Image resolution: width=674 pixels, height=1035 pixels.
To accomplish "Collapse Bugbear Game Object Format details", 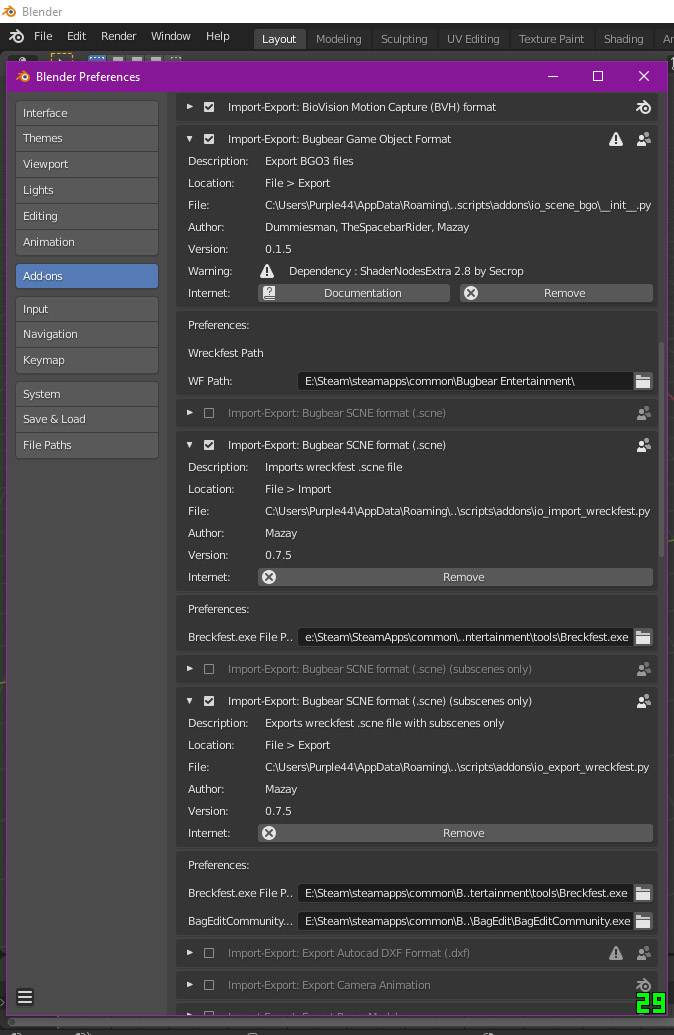I will (x=189, y=139).
